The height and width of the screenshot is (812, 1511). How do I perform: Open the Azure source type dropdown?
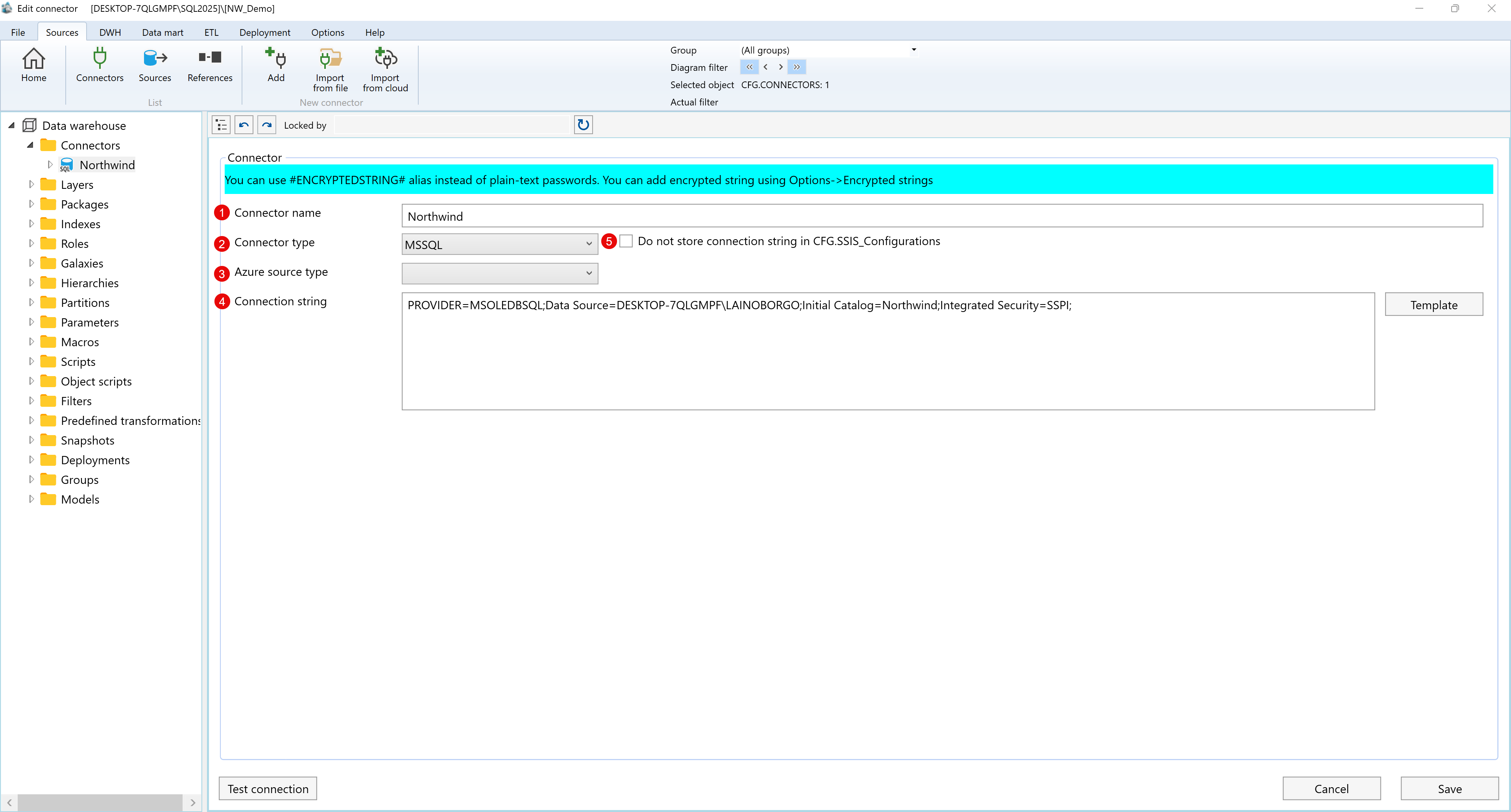coord(499,273)
